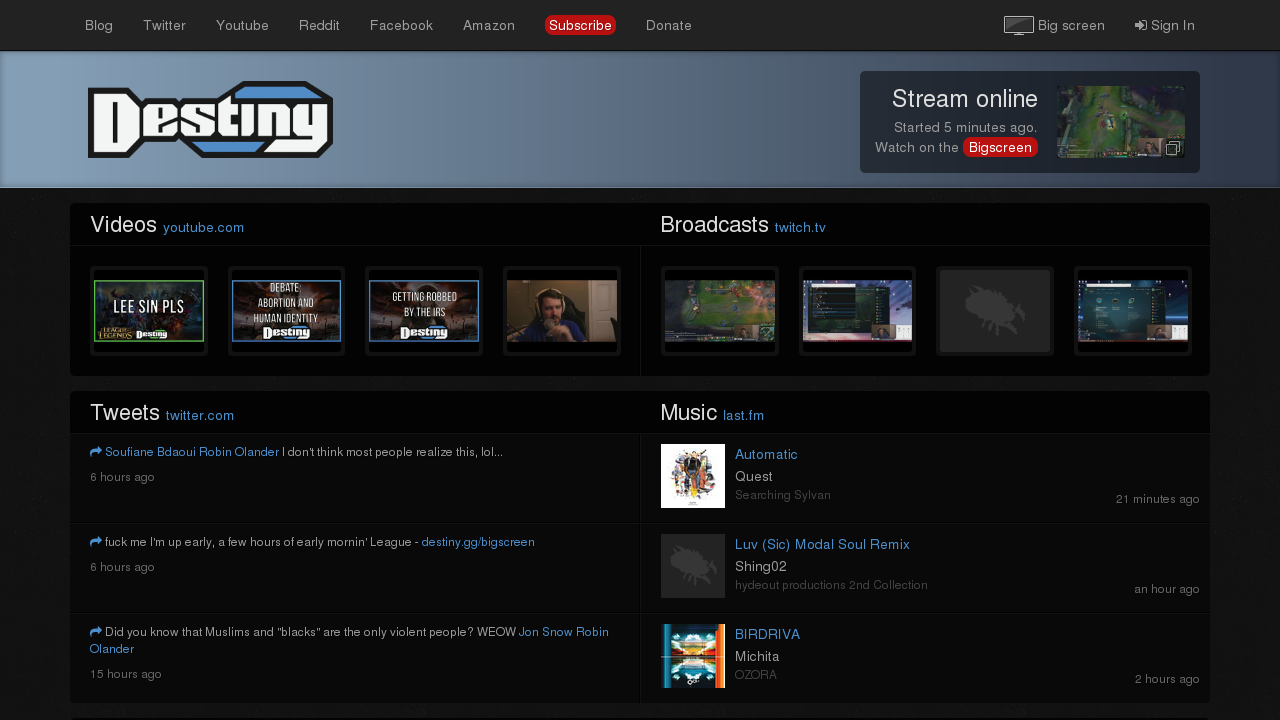Play the Lee Sin Pls video thumbnail

coord(149,311)
